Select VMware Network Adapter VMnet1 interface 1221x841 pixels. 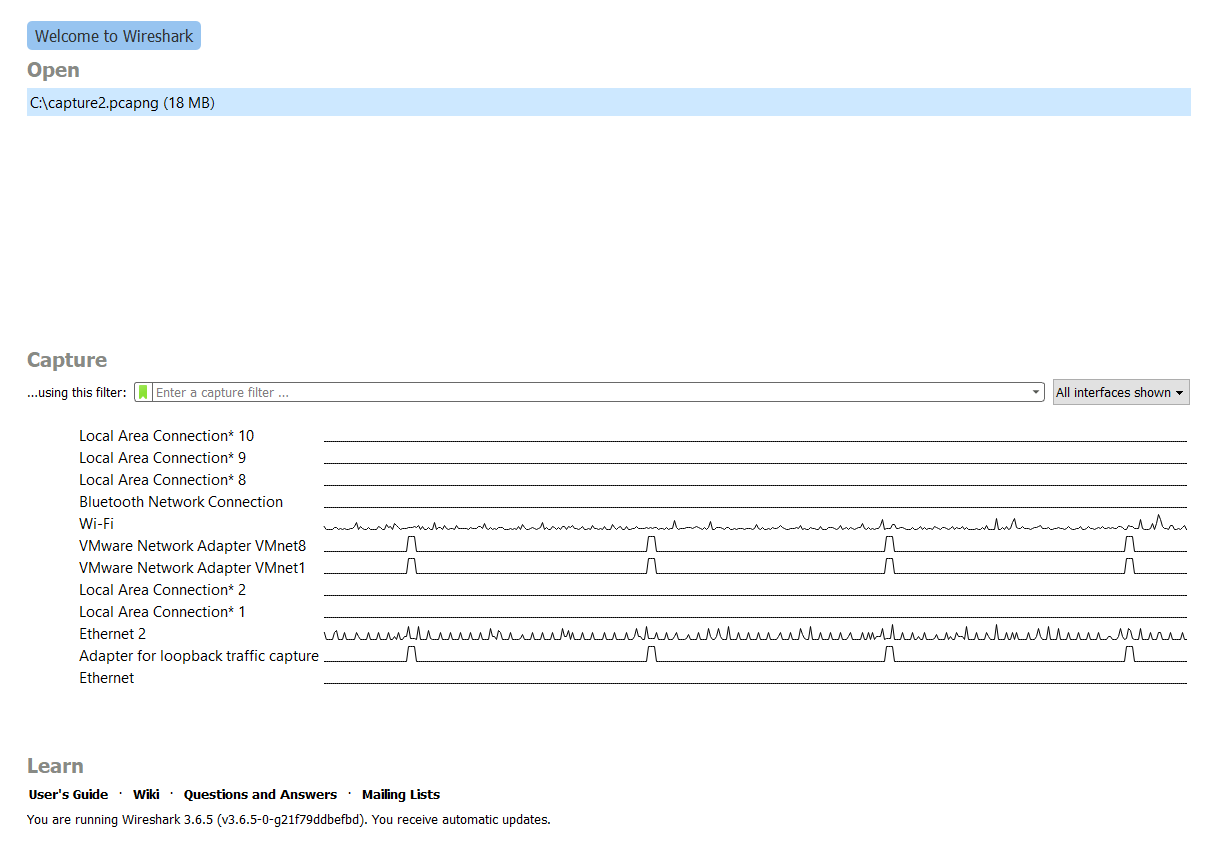192,568
